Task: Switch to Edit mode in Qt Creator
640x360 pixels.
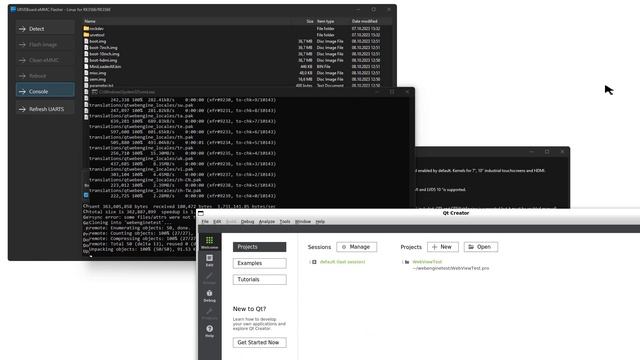Action: pos(209,260)
